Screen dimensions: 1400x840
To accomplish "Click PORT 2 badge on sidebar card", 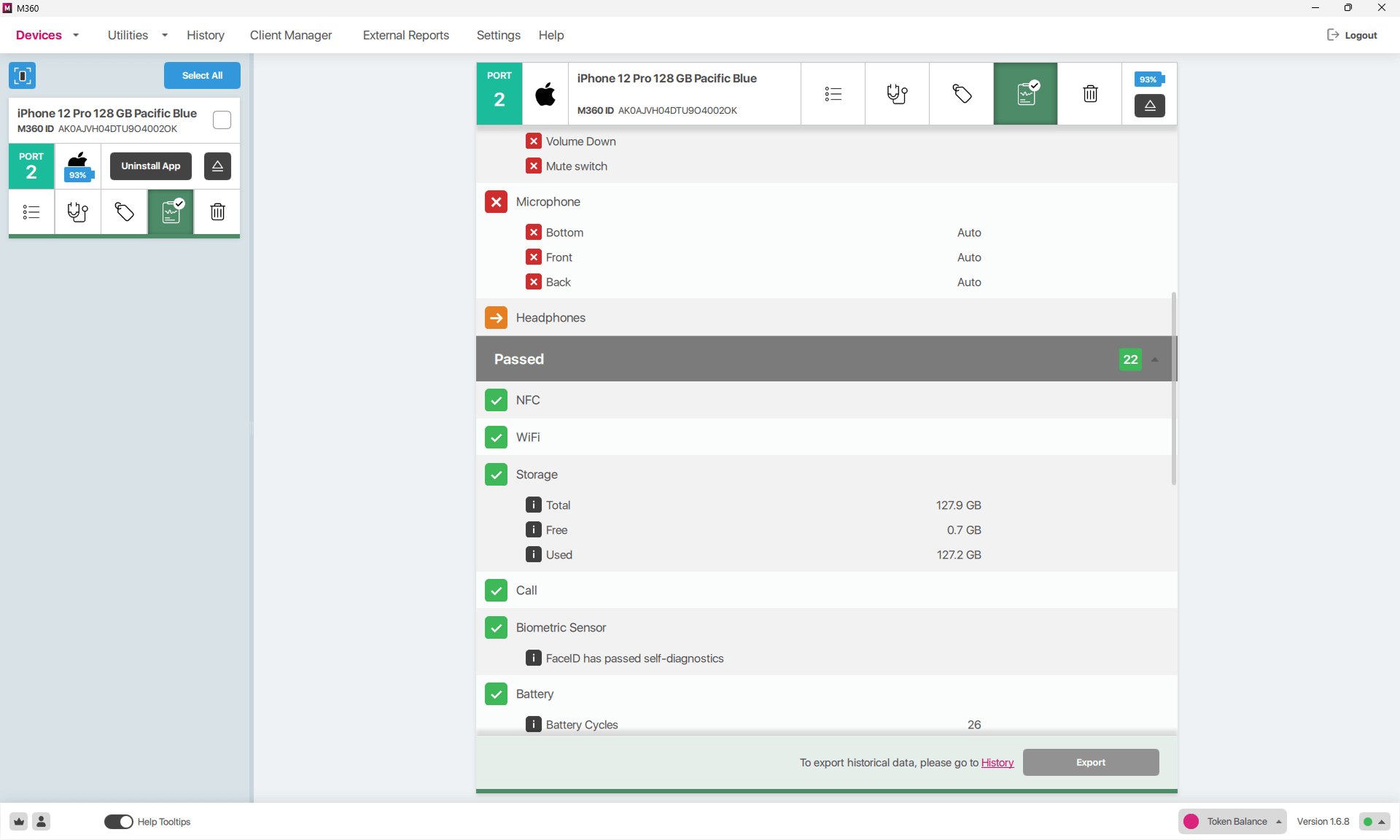I will (31, 166).
